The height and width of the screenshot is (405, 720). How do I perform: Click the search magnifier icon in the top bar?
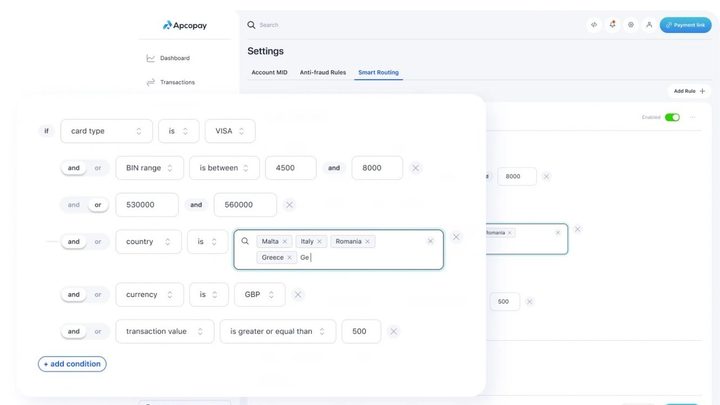pos(251,25)
